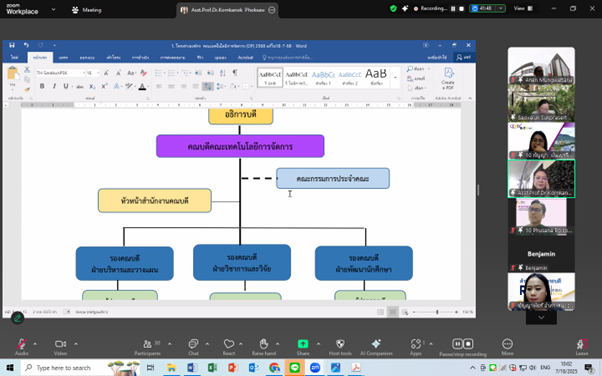Screen dimensions: 602x376
Task: Select Benjamin's participant tile
Action: pyautogui.click(x=541, y=253)
